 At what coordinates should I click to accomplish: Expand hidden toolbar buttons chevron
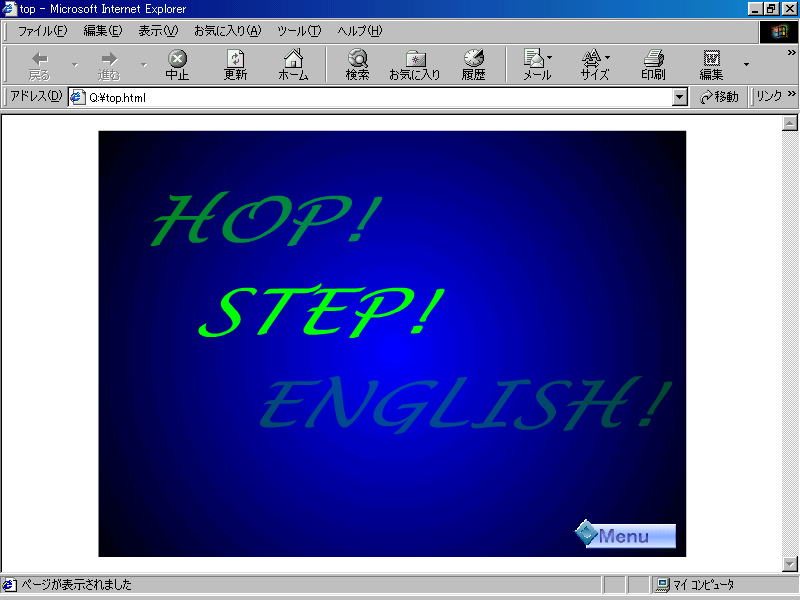791,53
